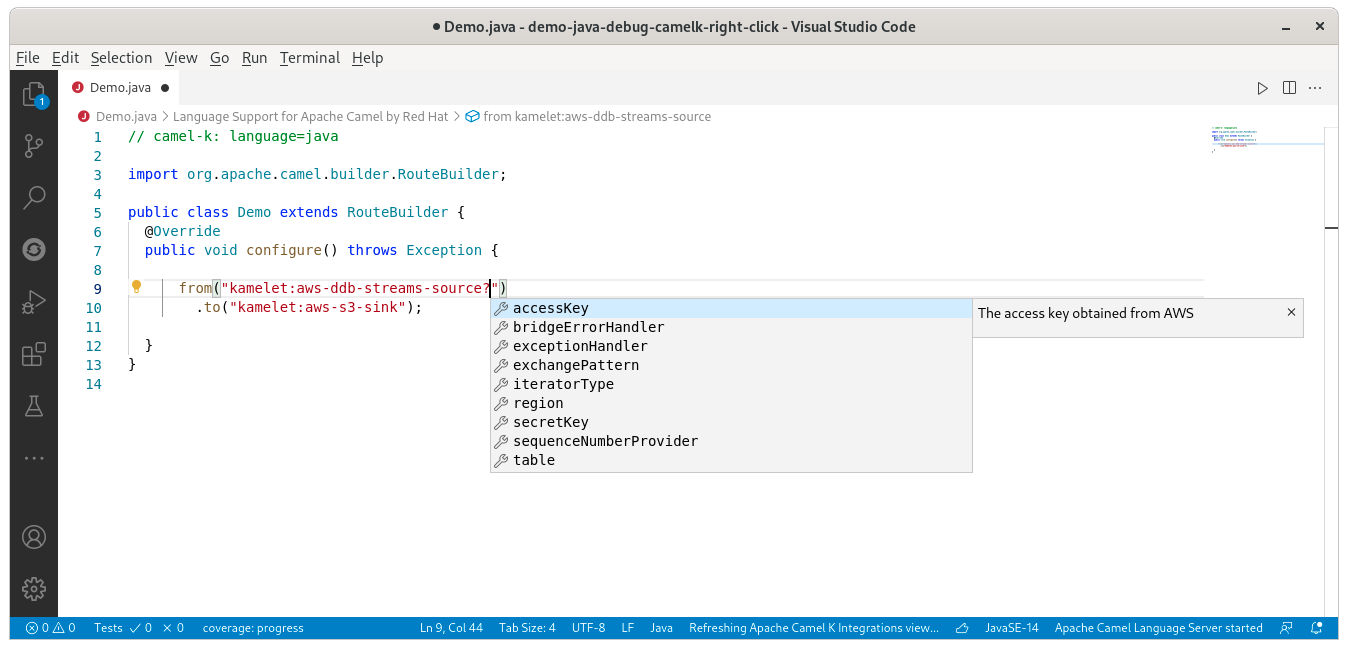Open the Search view
This screenshot has width=1348, height=649.
coord(34,197)
